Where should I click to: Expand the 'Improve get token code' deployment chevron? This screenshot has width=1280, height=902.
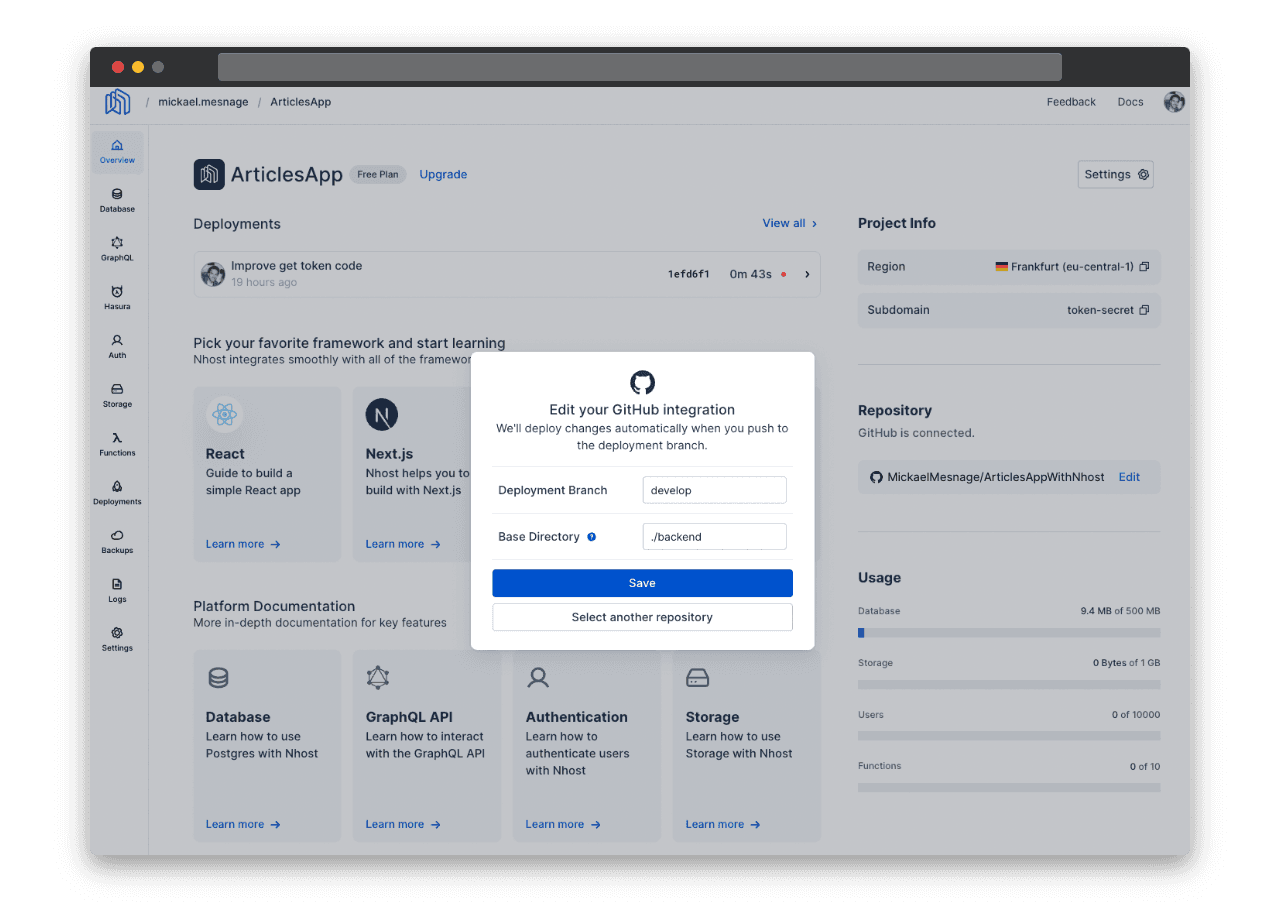(807, 274)
